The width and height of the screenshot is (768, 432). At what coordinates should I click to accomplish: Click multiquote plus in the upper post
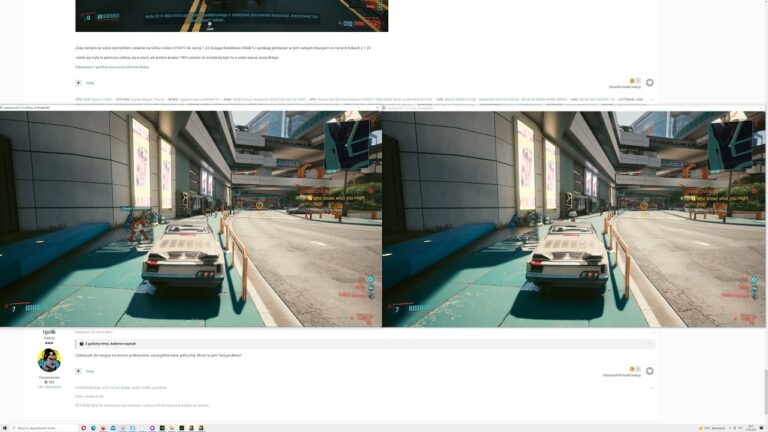click(x=78, y=83)
